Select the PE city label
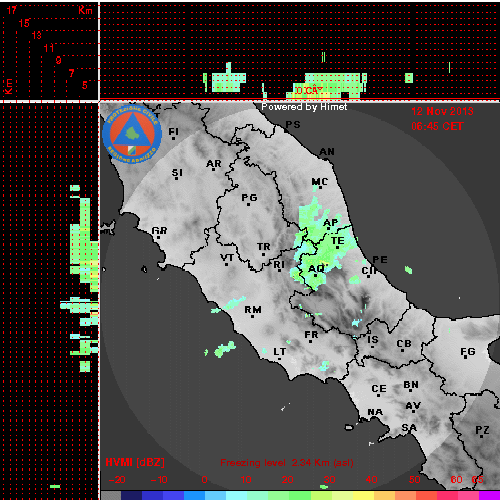 point(380,259)
